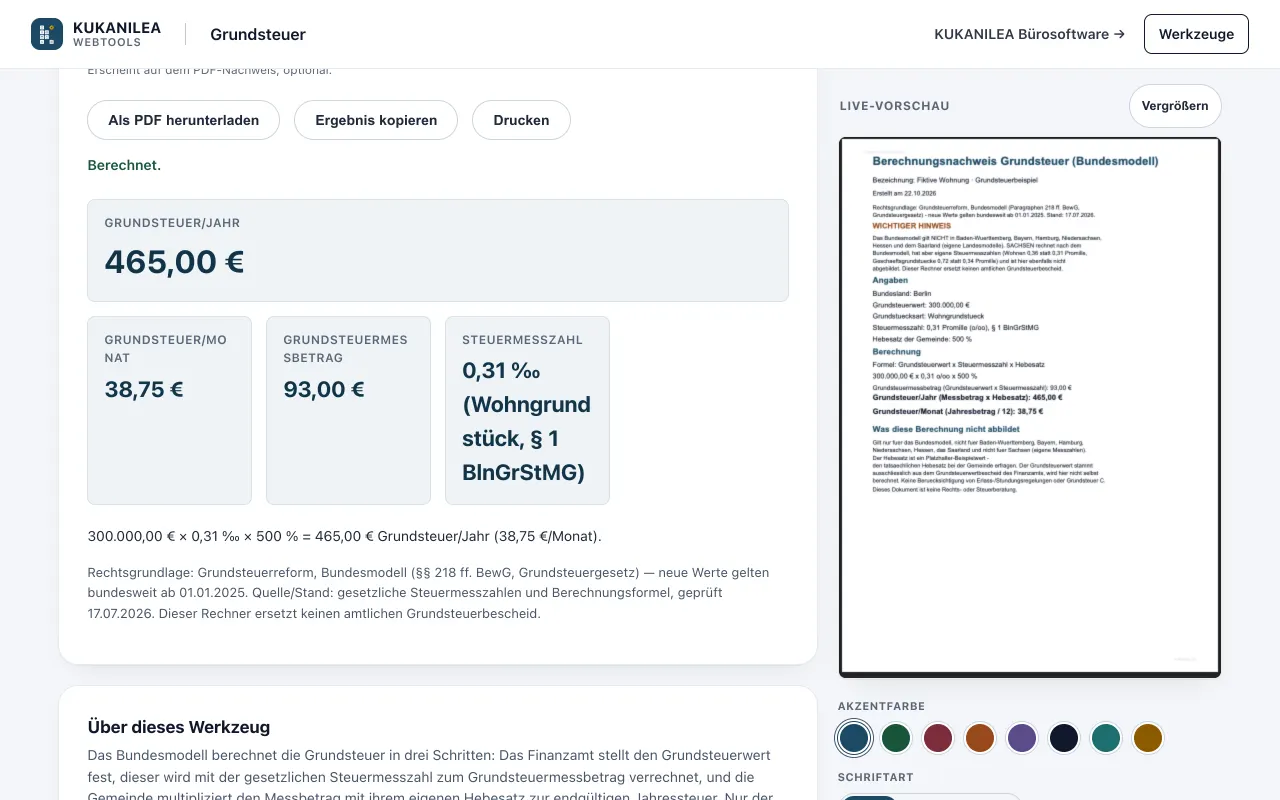Image resolution: width=1280 pixels, height=800 pixels.
Task: Click the '0,31 ‰' Steuermesszahl value
Action: 526,421
